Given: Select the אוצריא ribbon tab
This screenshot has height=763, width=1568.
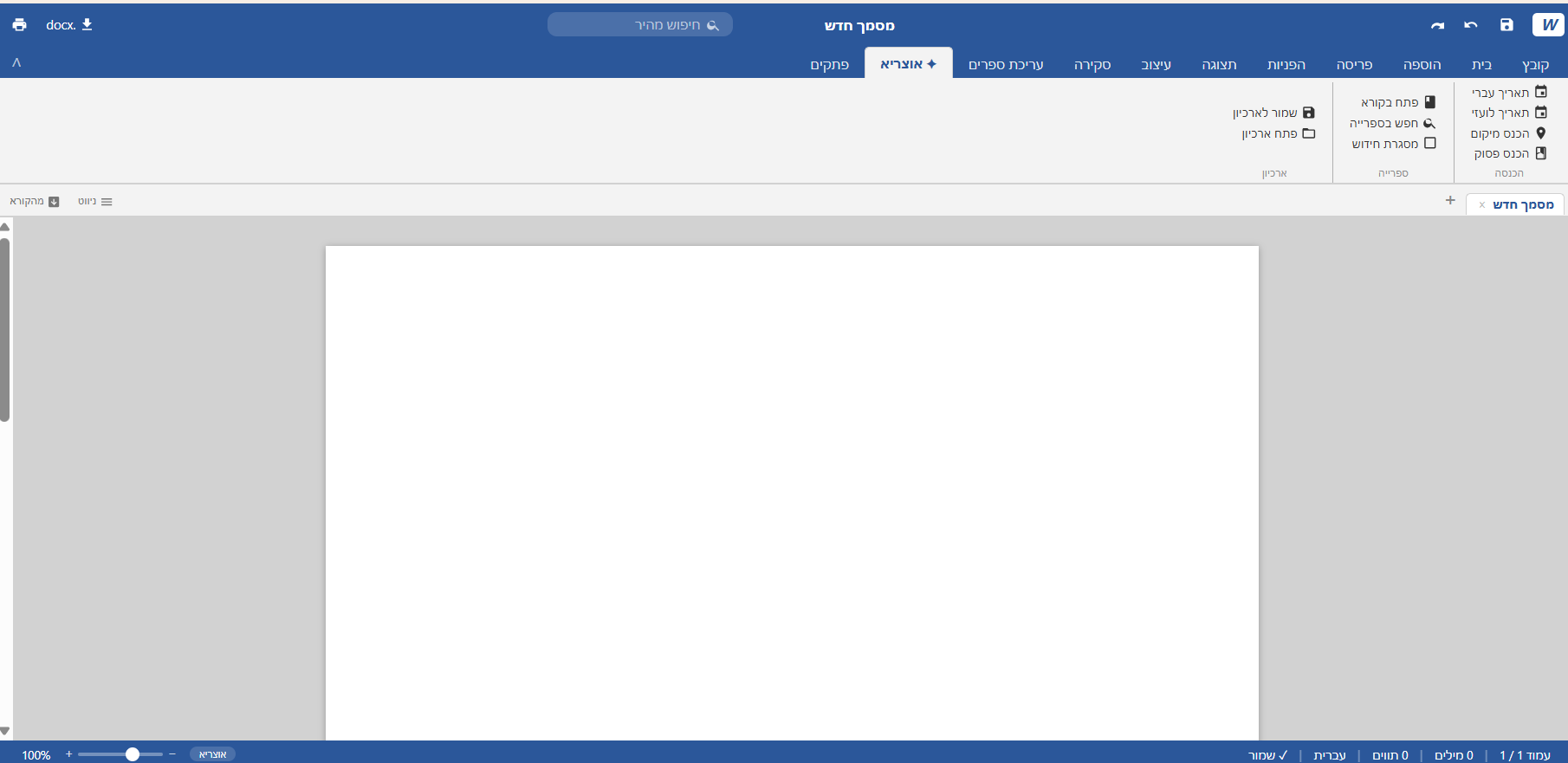Looking at the screenshot, I should pos(909,64).
